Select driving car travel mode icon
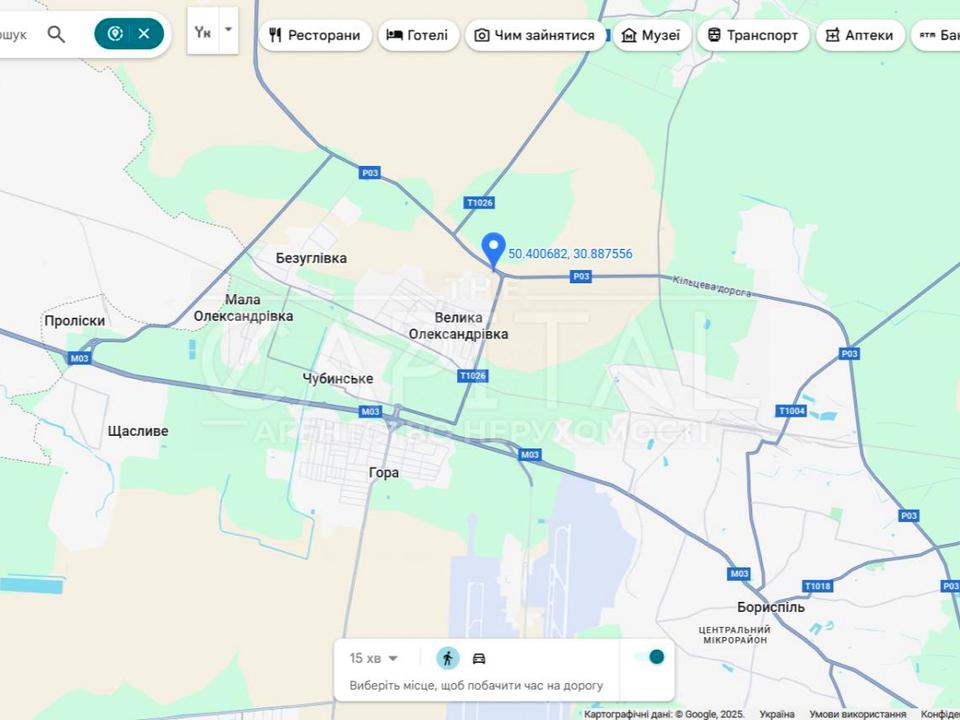Image resolution: width=960 pixels, height=720 pixels. [479, 658]
